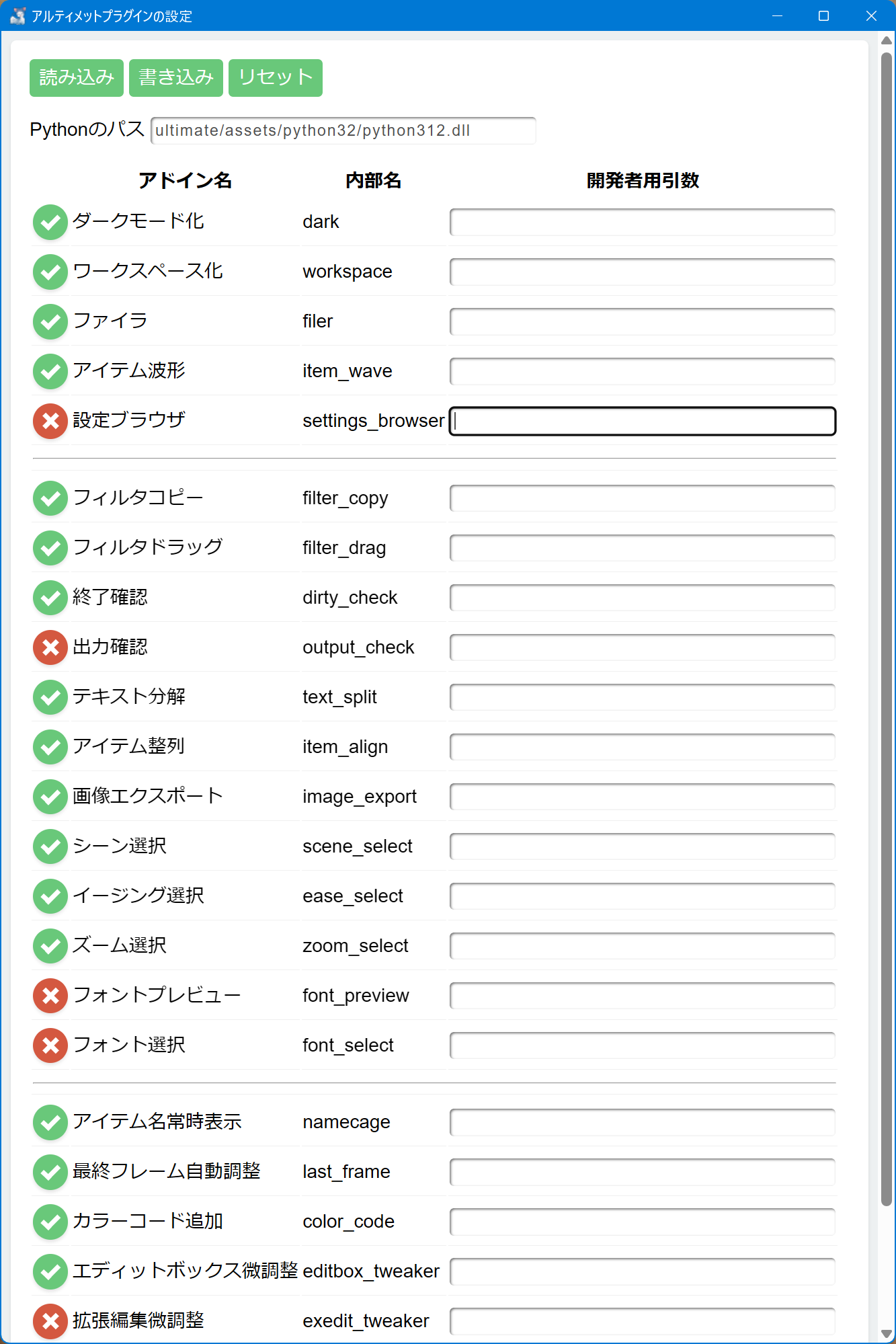The image size is (896, 1344).
Task: Click the argument field for dirty_check
Action: 643,598
